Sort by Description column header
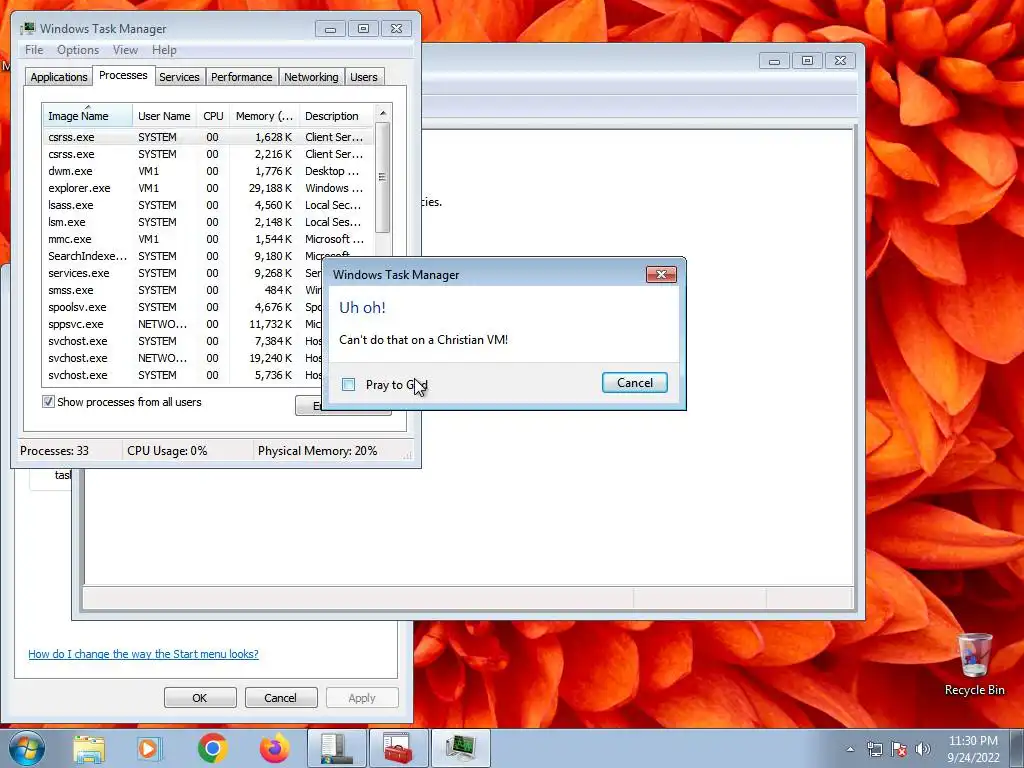This screenshot has height=768, width=1024. click(x=336, y=116)
